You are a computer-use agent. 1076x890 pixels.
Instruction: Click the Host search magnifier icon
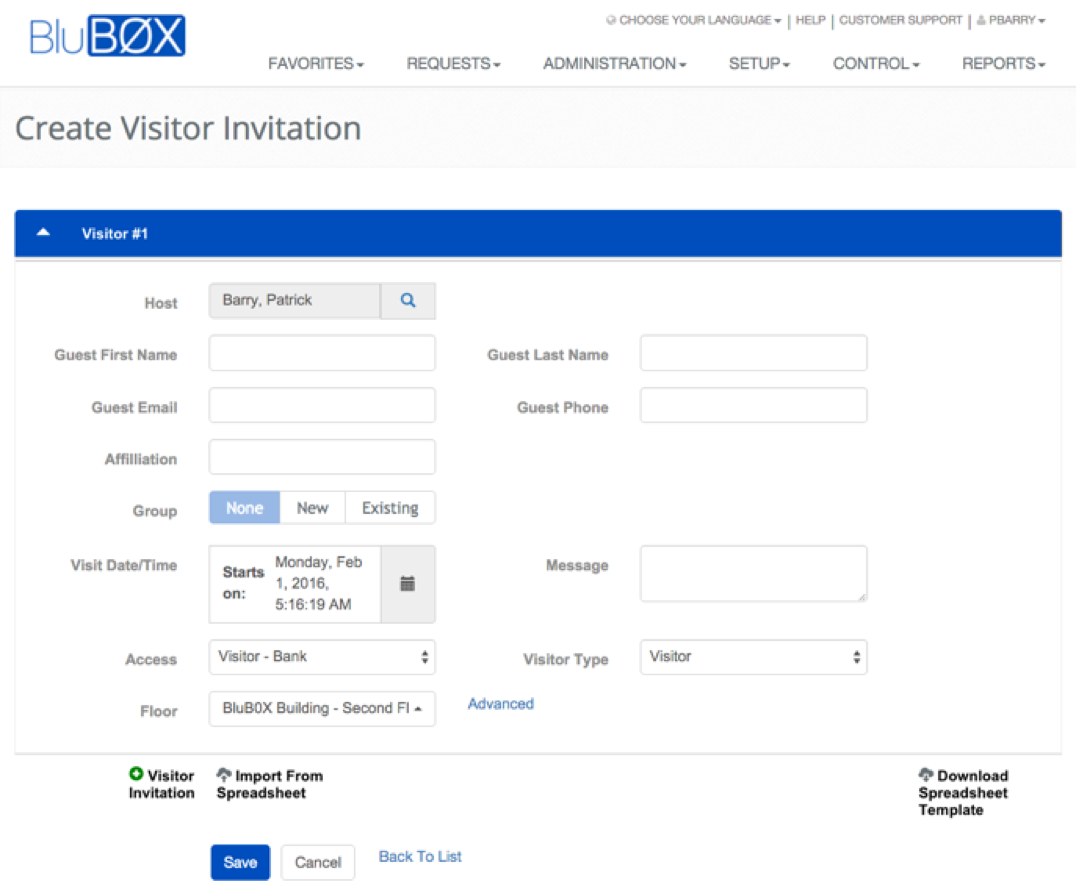408,300
